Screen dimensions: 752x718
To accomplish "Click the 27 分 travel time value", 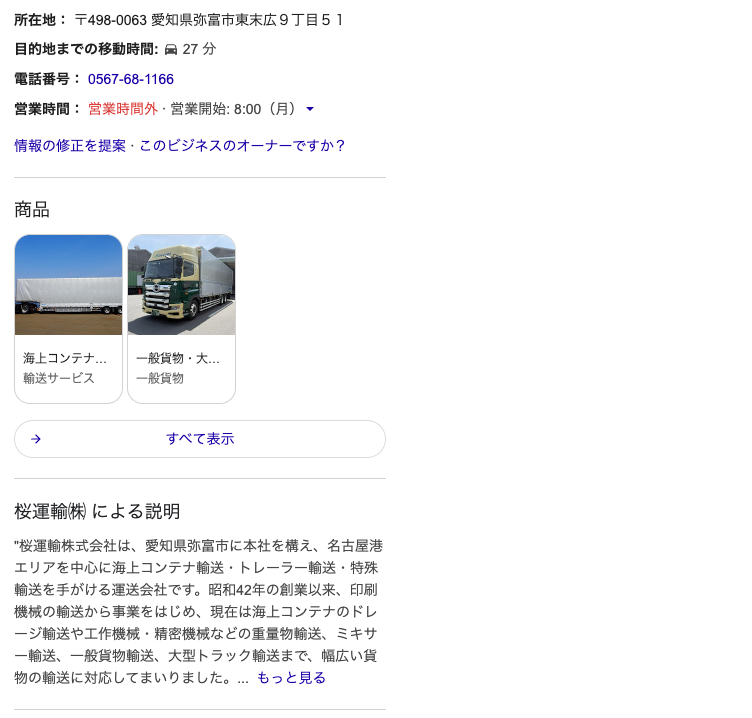I will coord(199,49).
